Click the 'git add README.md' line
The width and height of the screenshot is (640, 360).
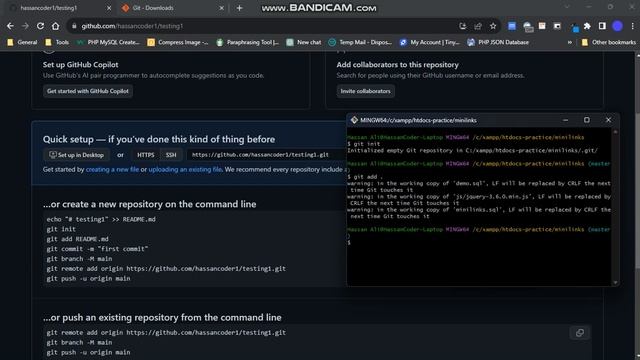click(78, 239)
